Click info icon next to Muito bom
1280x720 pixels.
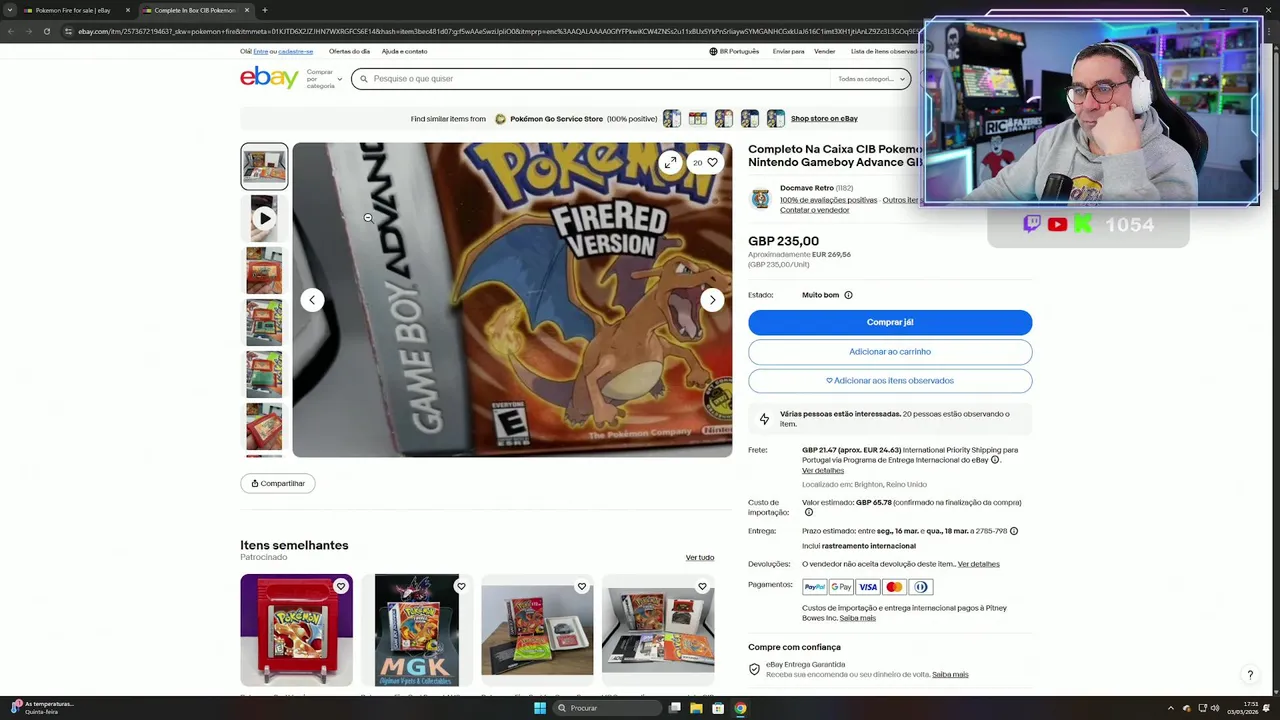pyautogui.click(x=848, y=295)
